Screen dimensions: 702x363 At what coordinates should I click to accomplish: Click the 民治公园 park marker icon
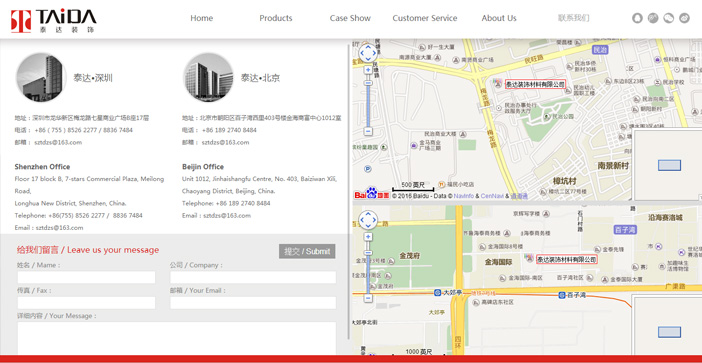[x=547, y=116]
